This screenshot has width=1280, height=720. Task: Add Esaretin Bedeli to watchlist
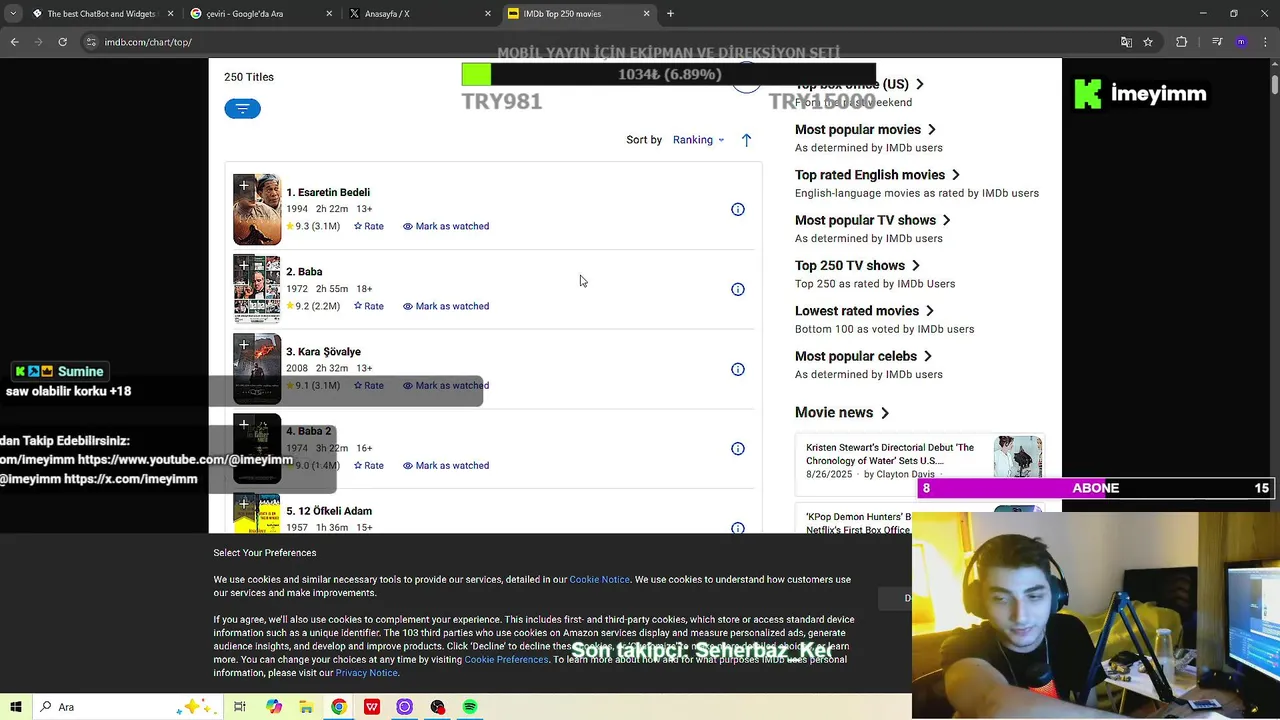coord(244,186)
